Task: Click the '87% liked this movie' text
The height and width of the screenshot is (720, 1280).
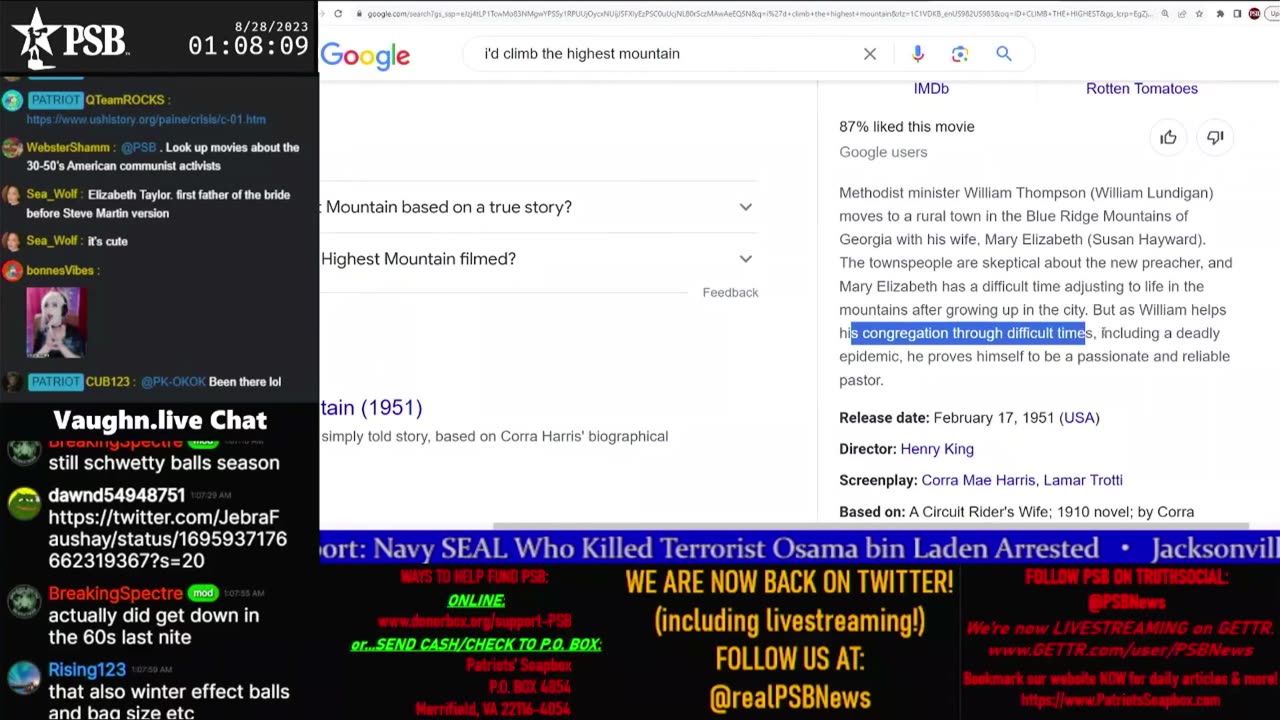Action: [907, 127]
